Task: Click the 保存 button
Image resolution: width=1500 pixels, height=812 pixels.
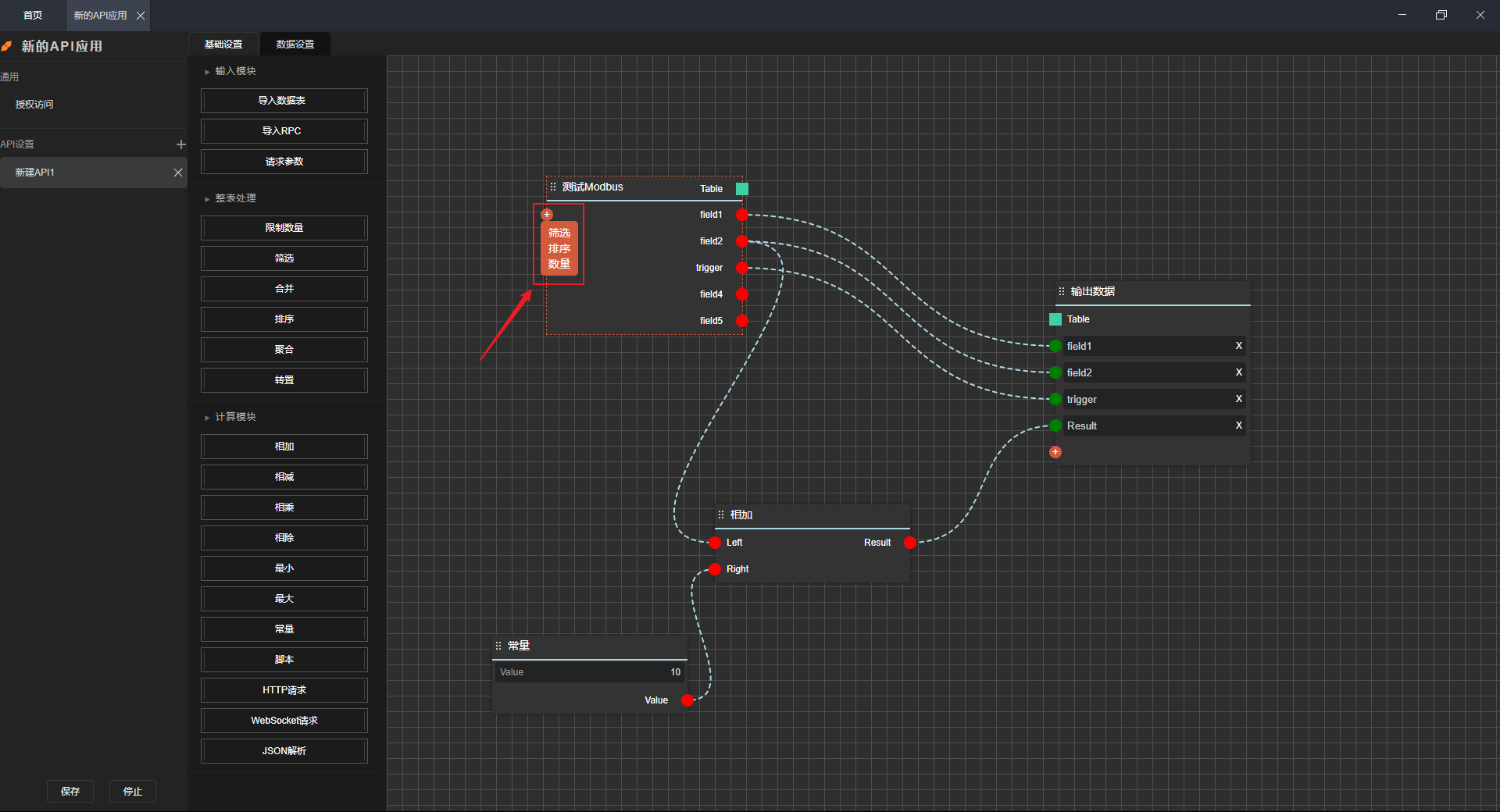Action: pos(70,791)
